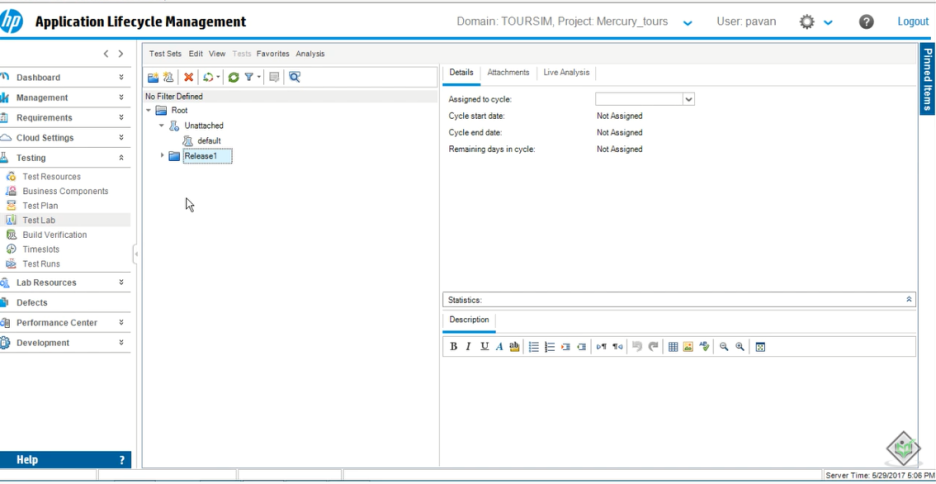Image resolution: width=936 pixels, height=484 pixels.
Task: Select the Details tab
Action: click(461, 72)
